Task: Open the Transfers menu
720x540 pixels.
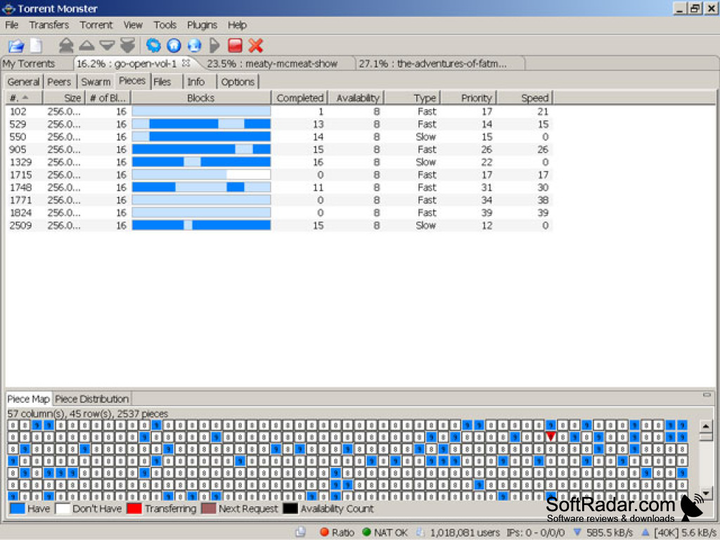Action: [x=49, y=25]
